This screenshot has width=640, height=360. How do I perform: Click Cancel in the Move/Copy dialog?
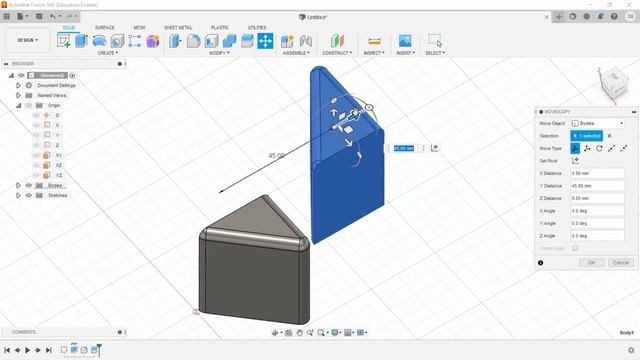(x=621, y=263)
